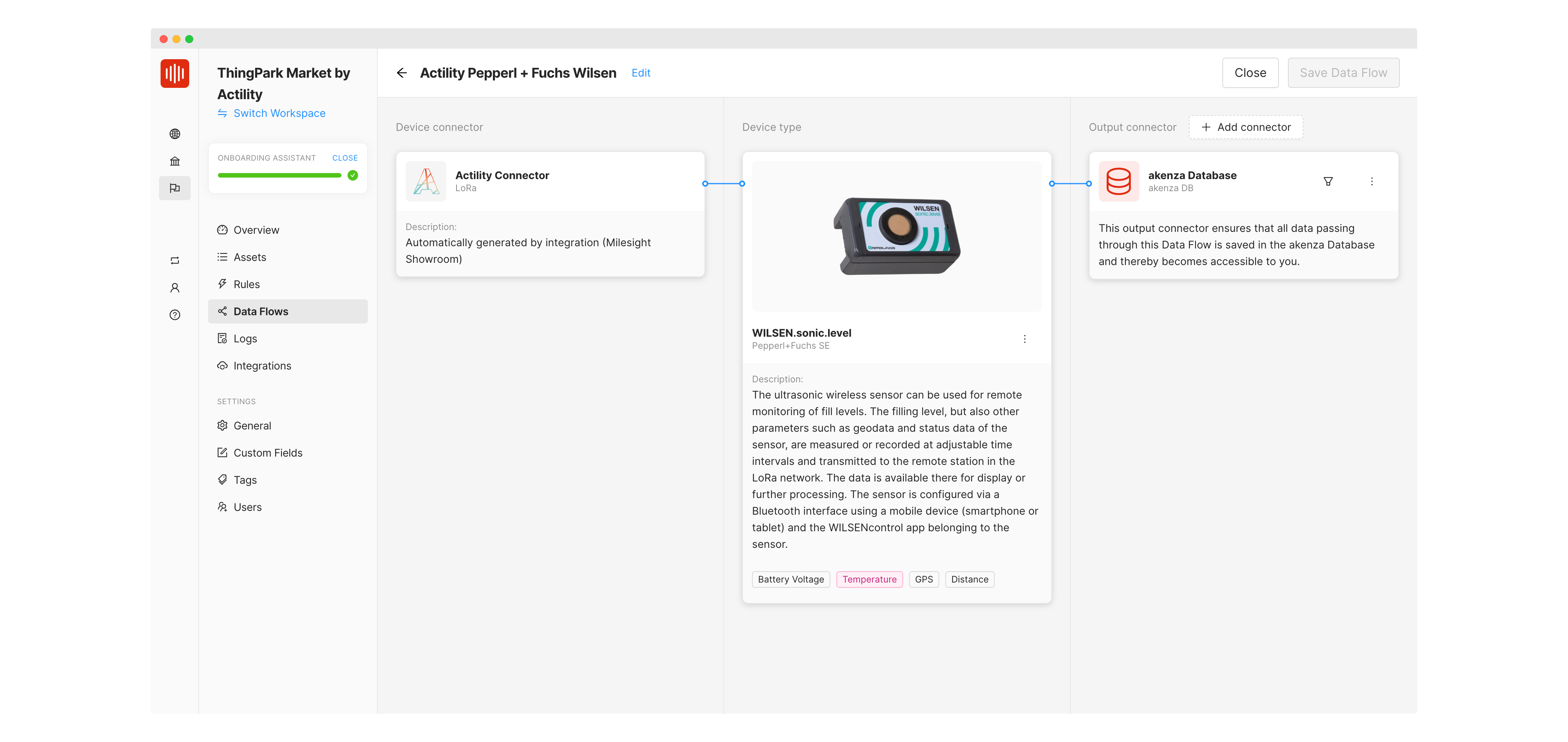Viewport: 1568px width, 742px height.
Task: Go back using the left arrow icon
Action: tap(402, 73)
